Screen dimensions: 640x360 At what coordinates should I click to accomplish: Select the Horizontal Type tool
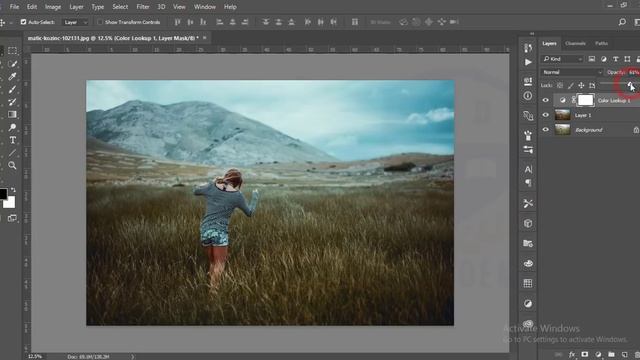coord(12,140)
